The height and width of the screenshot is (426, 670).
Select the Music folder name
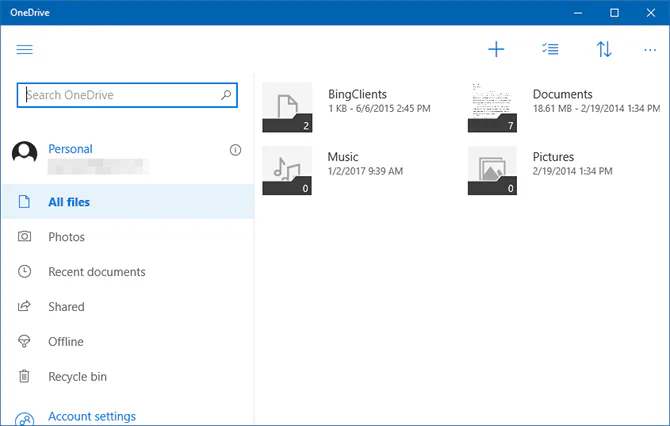(x=343, y=157)
